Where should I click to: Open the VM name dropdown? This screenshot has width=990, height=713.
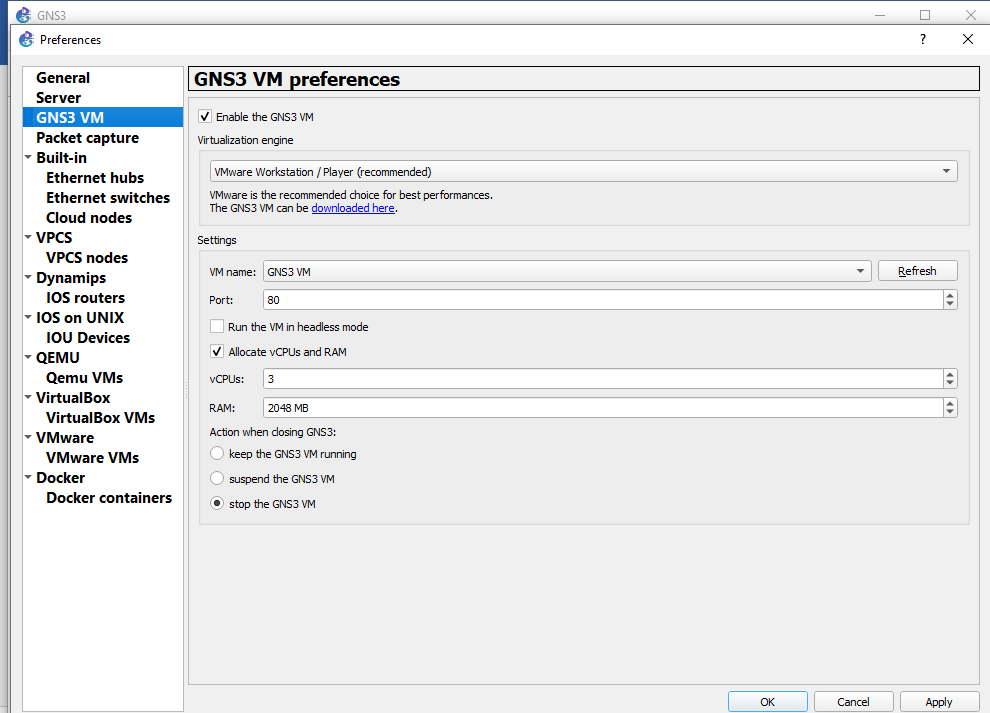(x=567, y=271)
